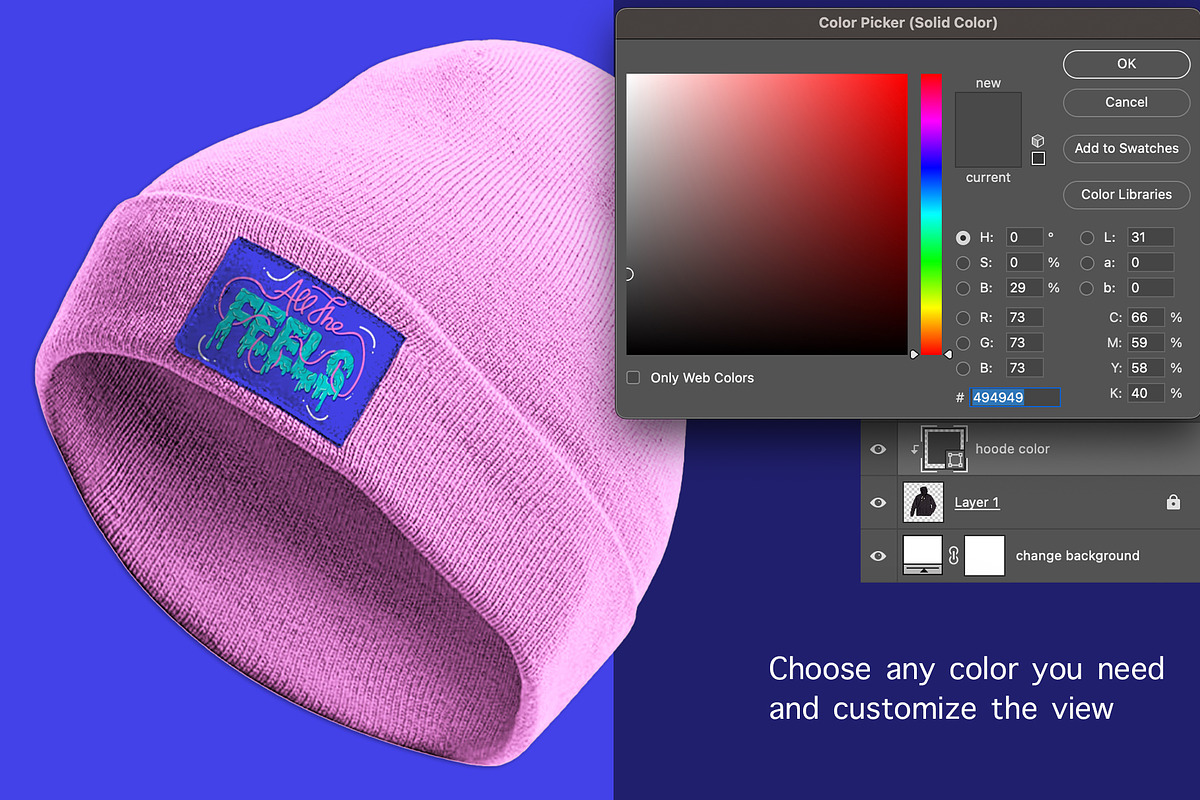Select the hoode color layer name
The width and height of the screenshot is (1200, 800).
1012,449
